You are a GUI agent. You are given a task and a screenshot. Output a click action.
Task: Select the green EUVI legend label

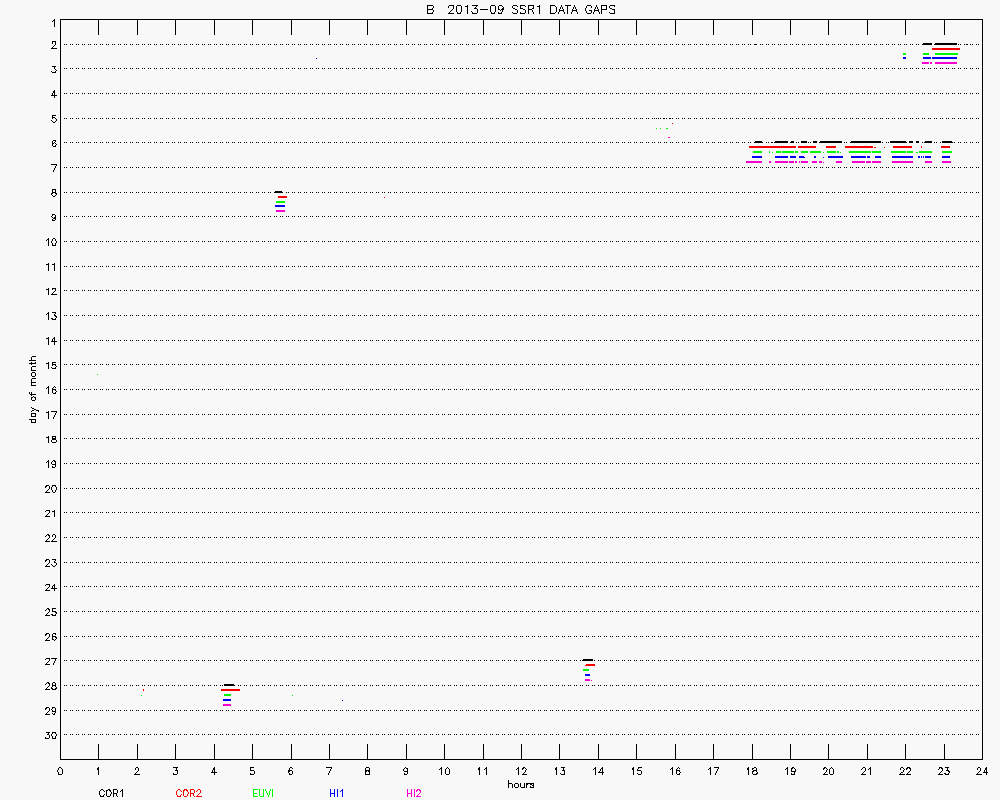[x=264, y=793]
